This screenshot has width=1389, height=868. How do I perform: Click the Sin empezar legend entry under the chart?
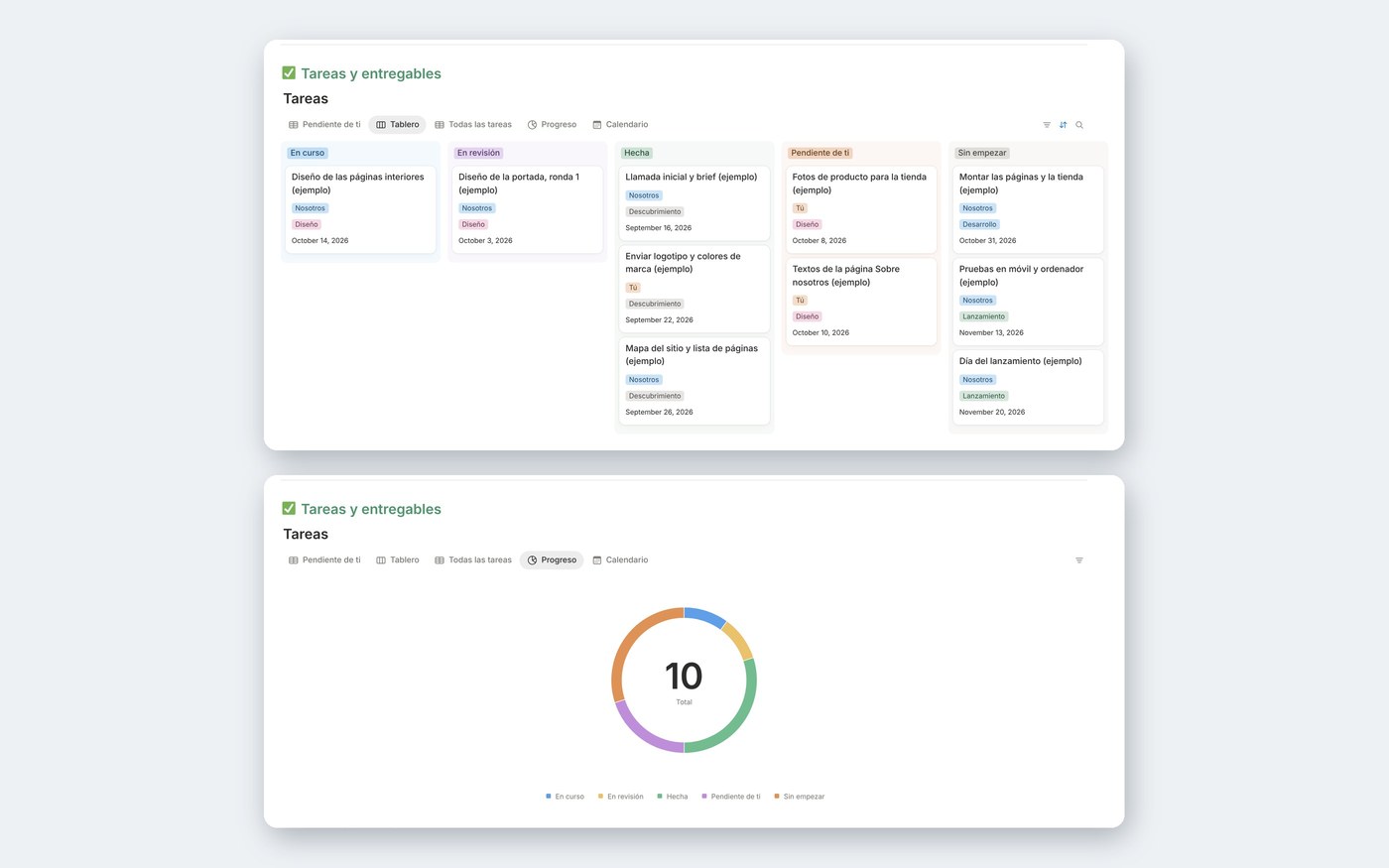[x=799, y=797]
